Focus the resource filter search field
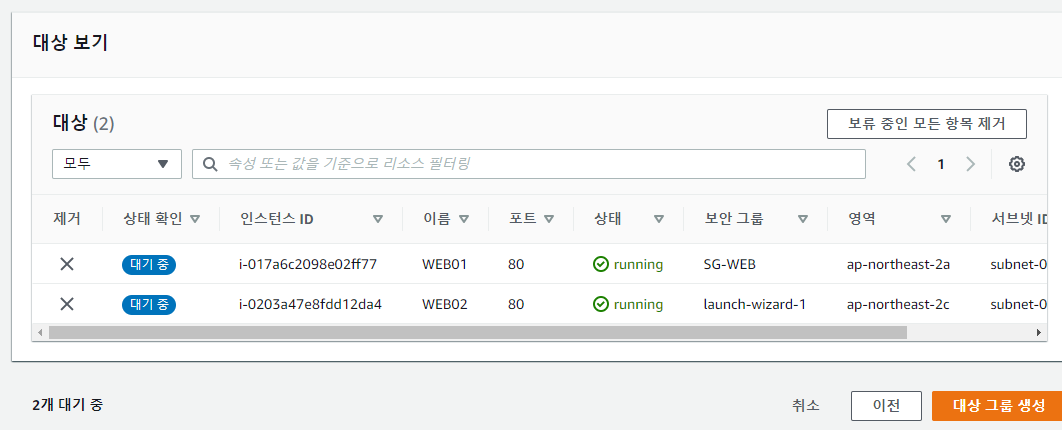The height and width of the screenshot is (430, 1062). 528,164
